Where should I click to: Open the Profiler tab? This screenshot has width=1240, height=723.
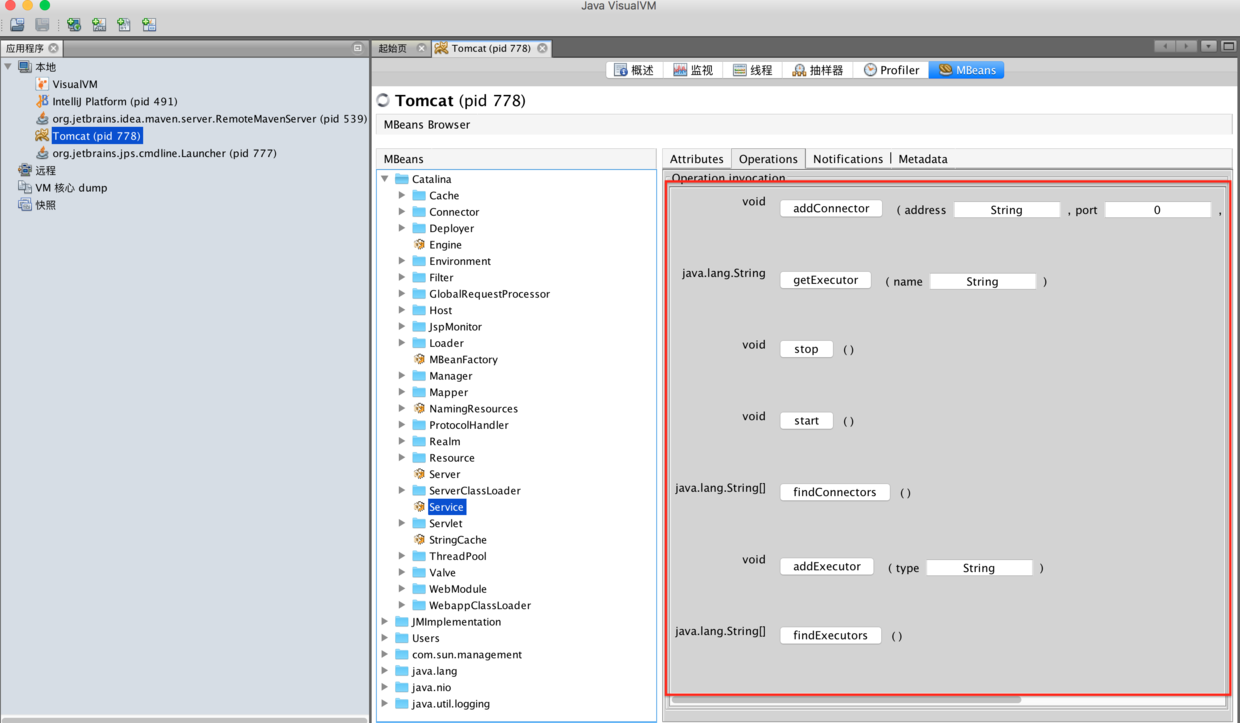[x=891, y=70]
